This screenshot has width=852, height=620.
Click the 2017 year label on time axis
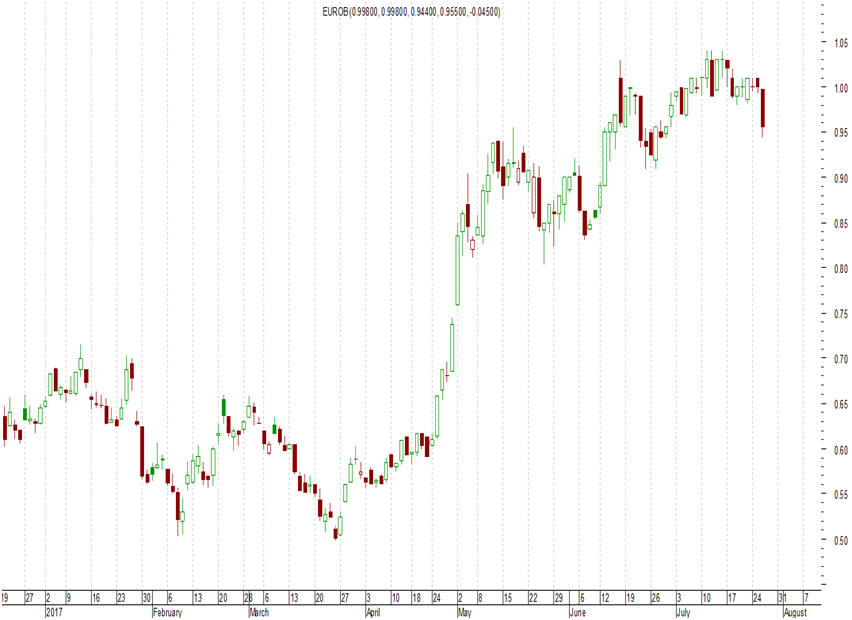[x=53, y=612]
